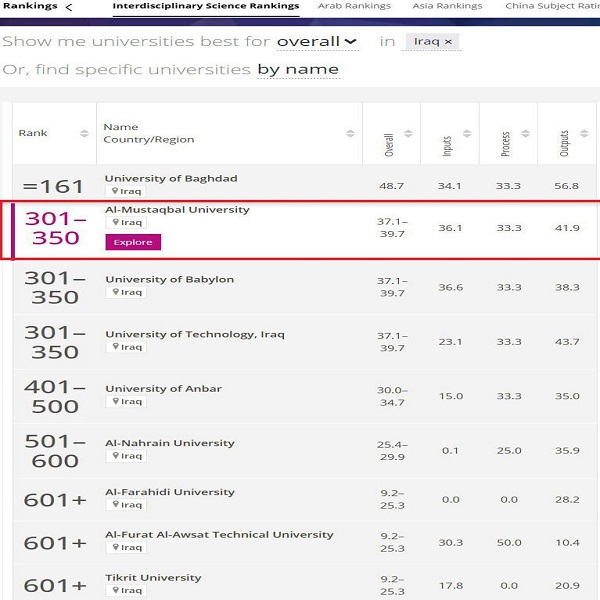Open the overall ranking criteria dropdown

point(317,41)
